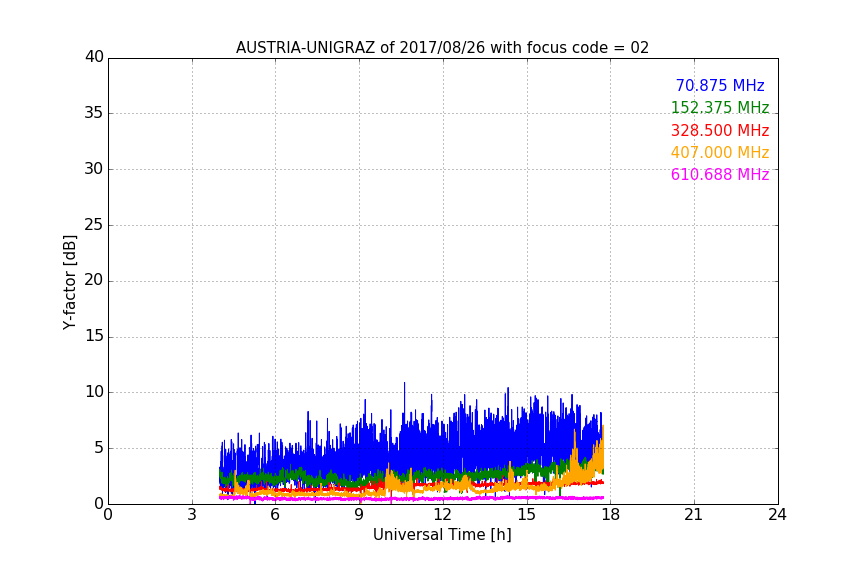Viewport: 864px width, 576px height.
Task: Select the 70.875 MHz legend label
Action: coord(720,85)
